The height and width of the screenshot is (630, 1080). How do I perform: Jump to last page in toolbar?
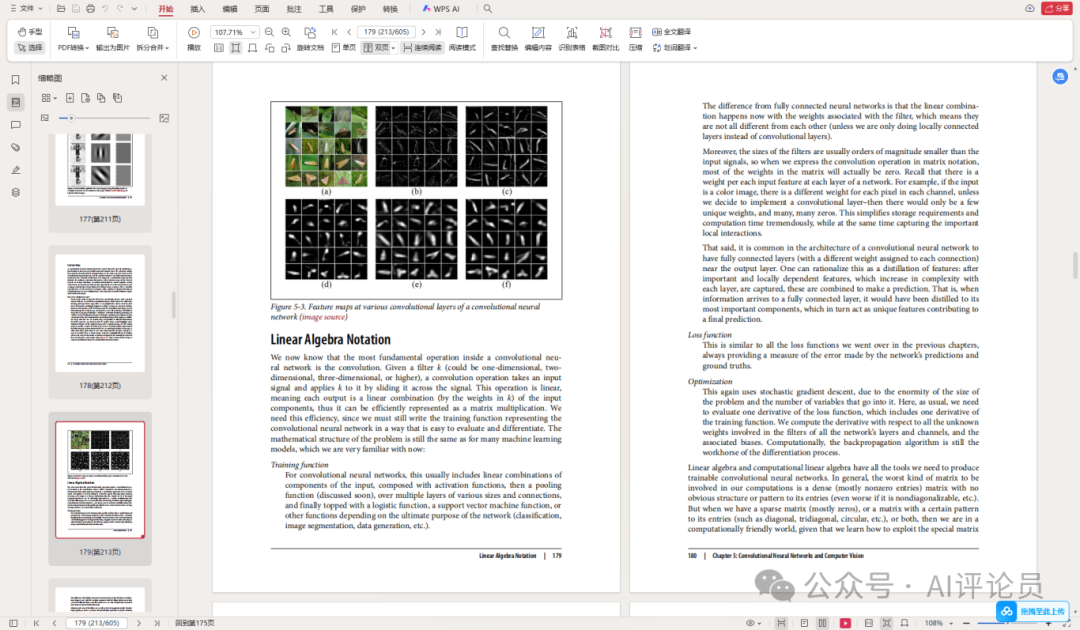438,32
